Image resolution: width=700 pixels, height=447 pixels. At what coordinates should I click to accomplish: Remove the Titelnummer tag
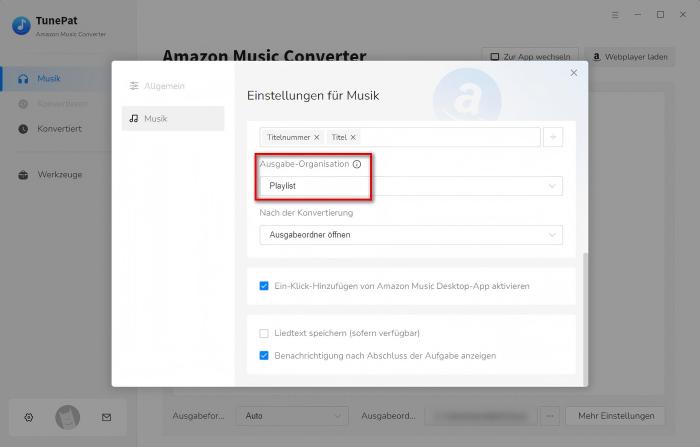tap(317, 138)
